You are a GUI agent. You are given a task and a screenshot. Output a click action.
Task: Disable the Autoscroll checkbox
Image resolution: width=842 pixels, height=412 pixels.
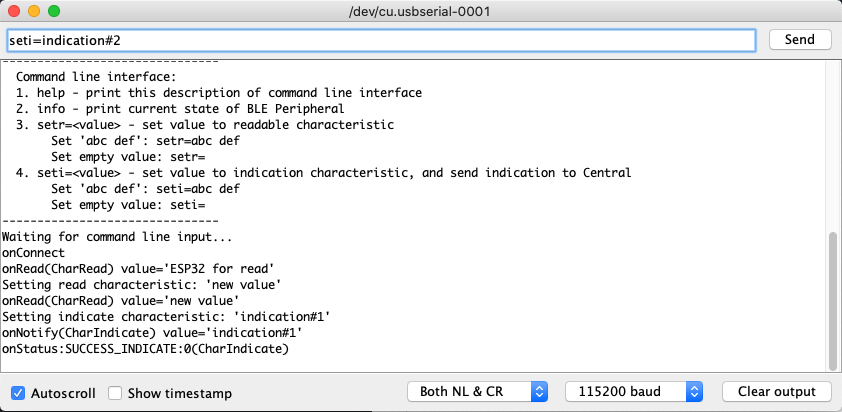tap(18, 393)
